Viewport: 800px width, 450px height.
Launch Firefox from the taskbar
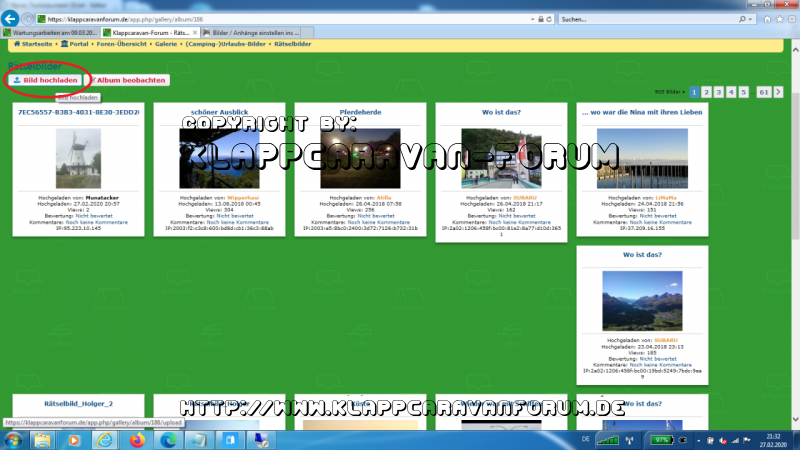[x=137, y=439]
